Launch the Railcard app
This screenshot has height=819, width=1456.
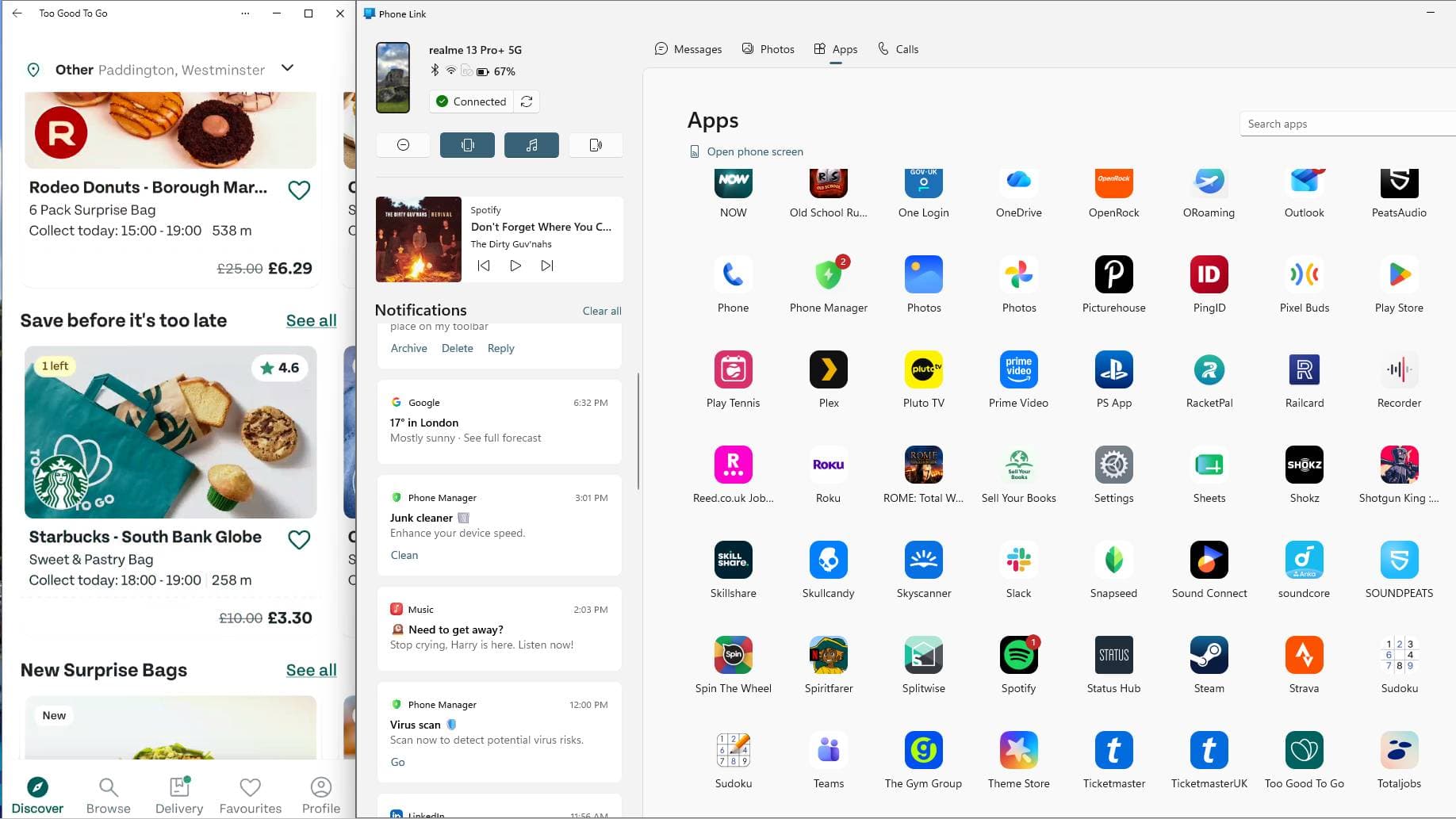point(1304,369)
